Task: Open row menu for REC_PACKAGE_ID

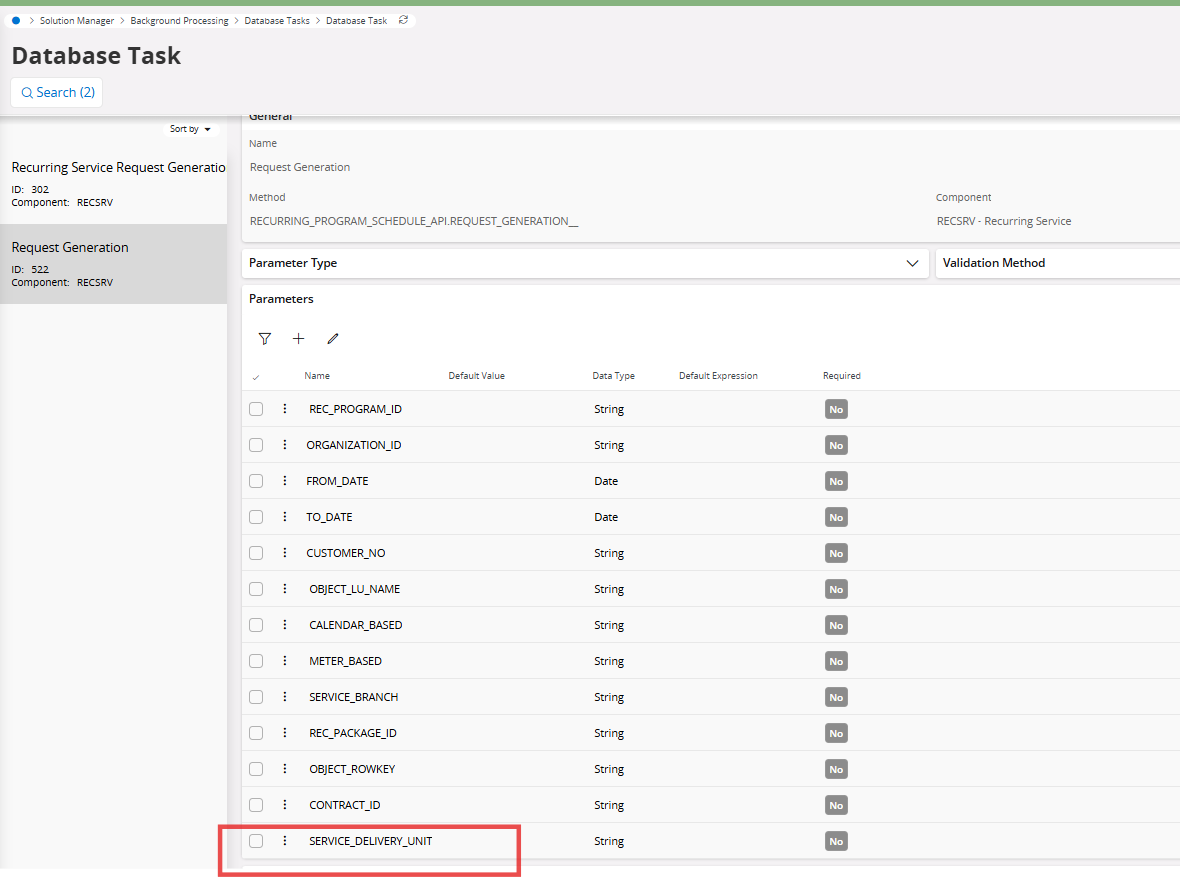Action: [x=284, y=732]
